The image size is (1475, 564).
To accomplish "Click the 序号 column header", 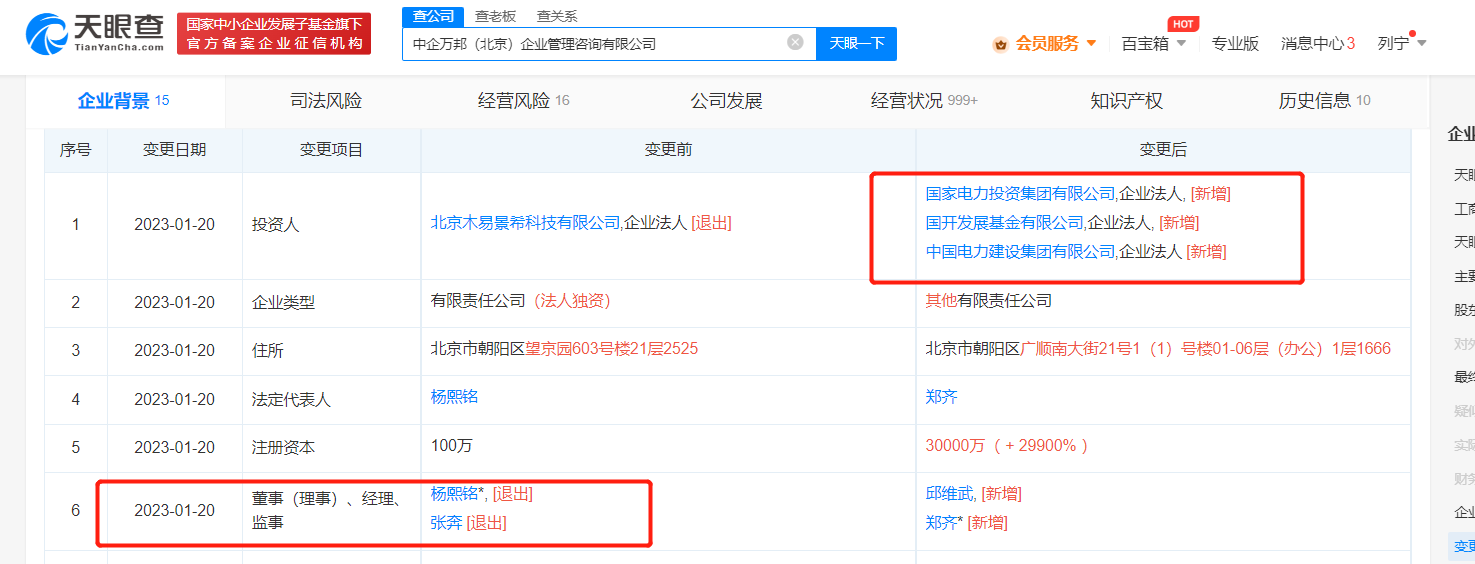I will point(75,150).
